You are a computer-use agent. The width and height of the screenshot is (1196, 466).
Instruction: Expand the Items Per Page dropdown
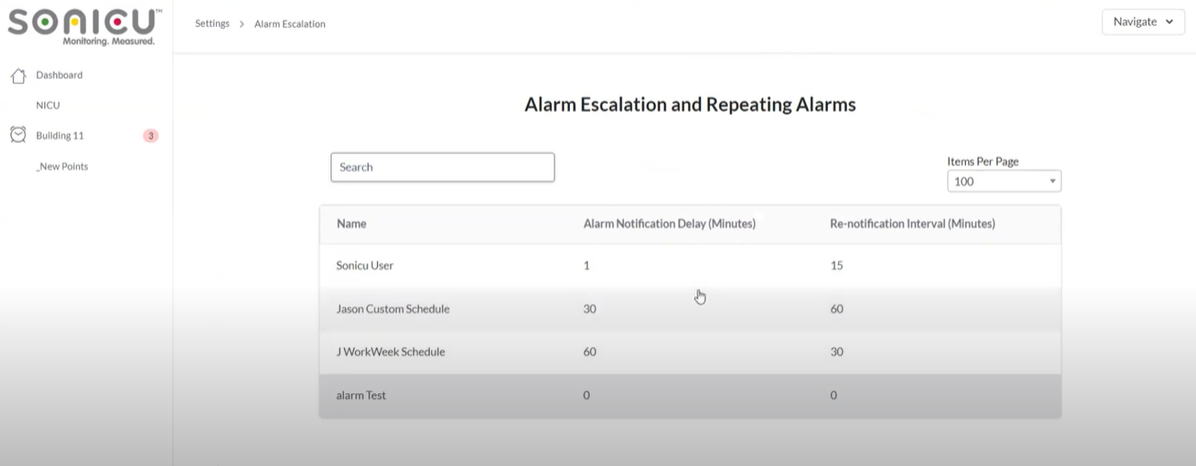tap(1004, 181)
